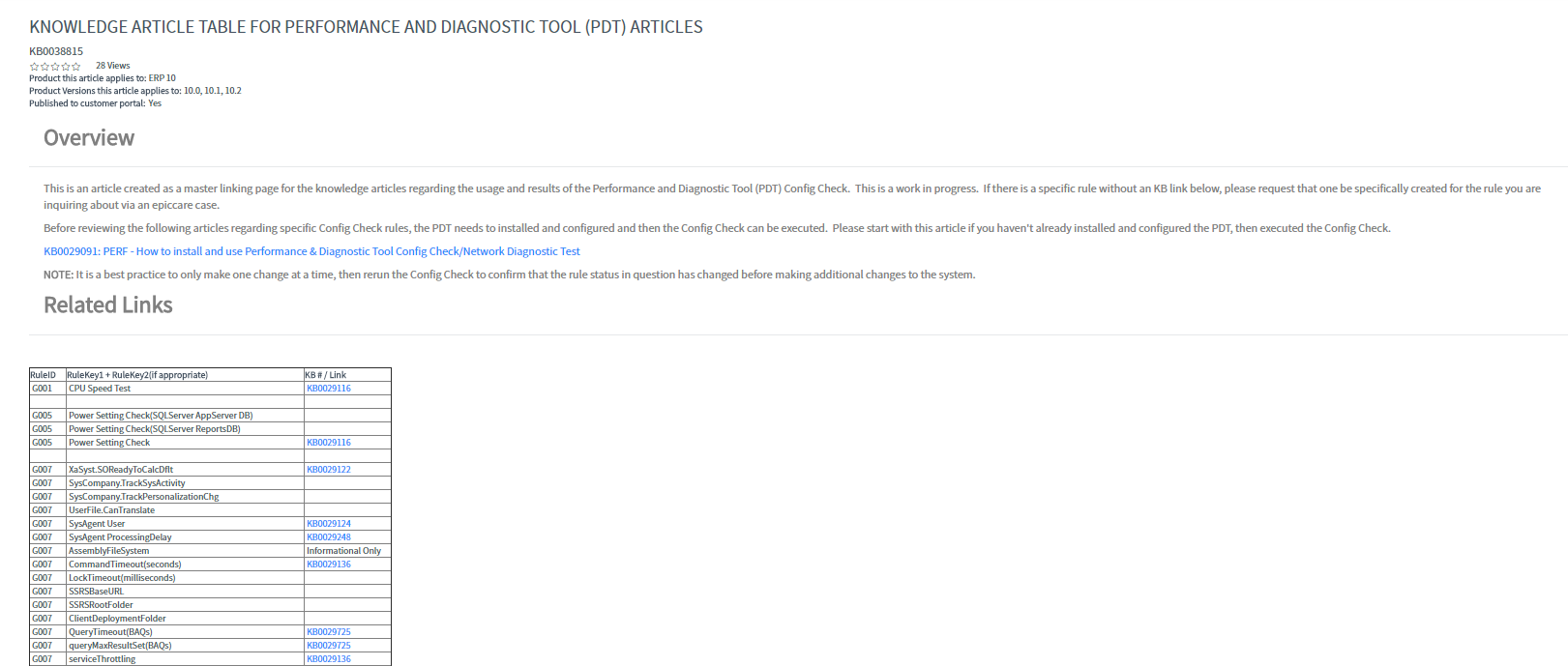Open KB0029136 link for CommandTimeout(seconds)

(329, 565)
